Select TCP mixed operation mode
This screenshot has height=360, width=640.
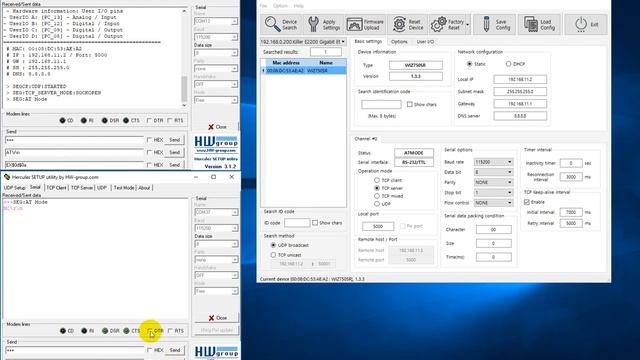(x=377, y=196)
